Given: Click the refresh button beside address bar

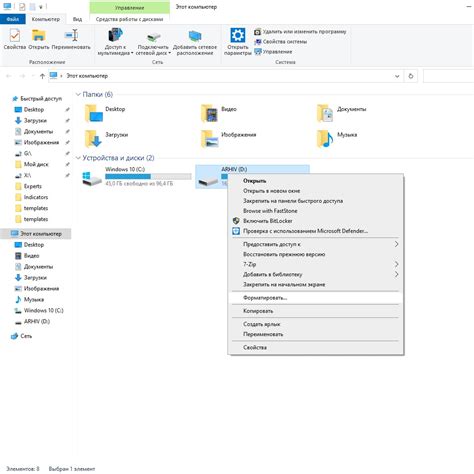Looking at the screenshot, I should [411, 76].
